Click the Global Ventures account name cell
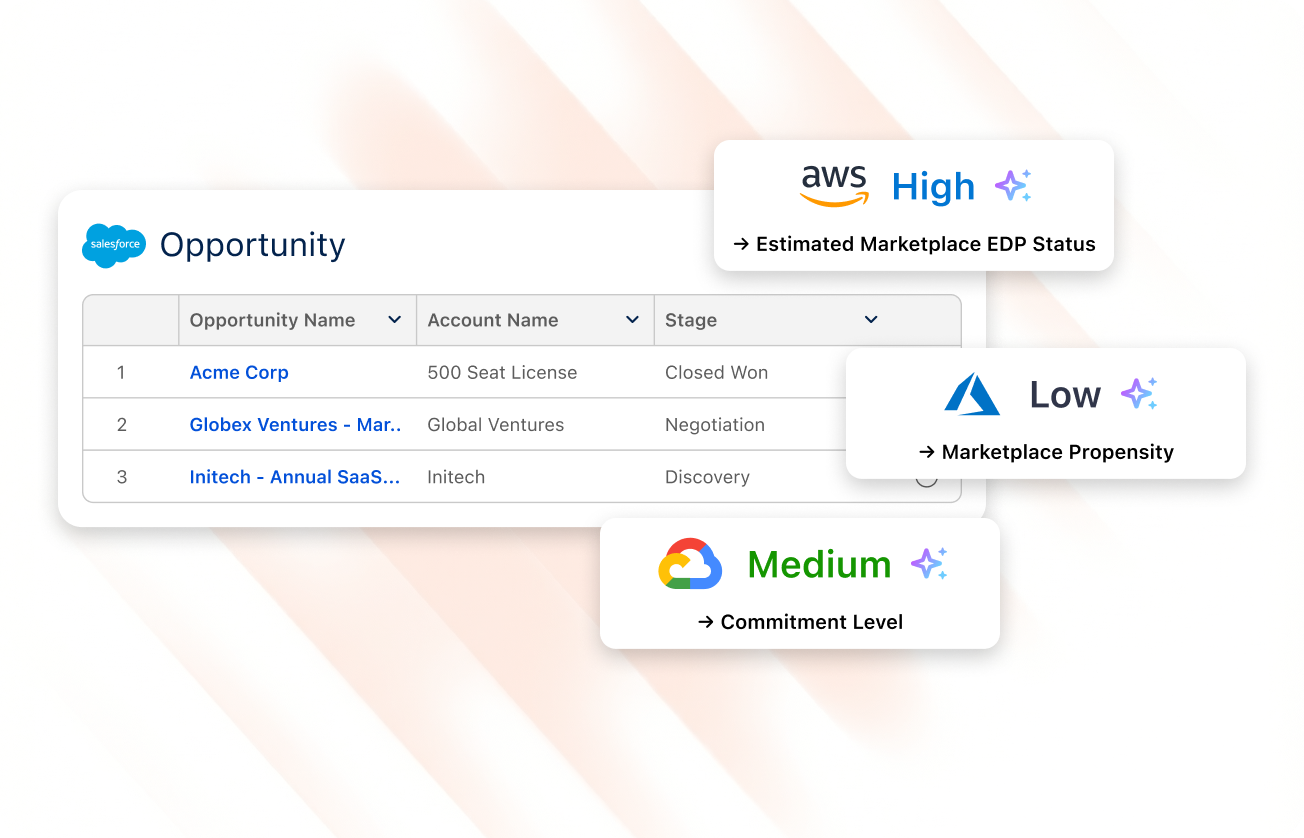Viewport: 1304px width, 838px height. pyautogui.click(x=495, y=425)
